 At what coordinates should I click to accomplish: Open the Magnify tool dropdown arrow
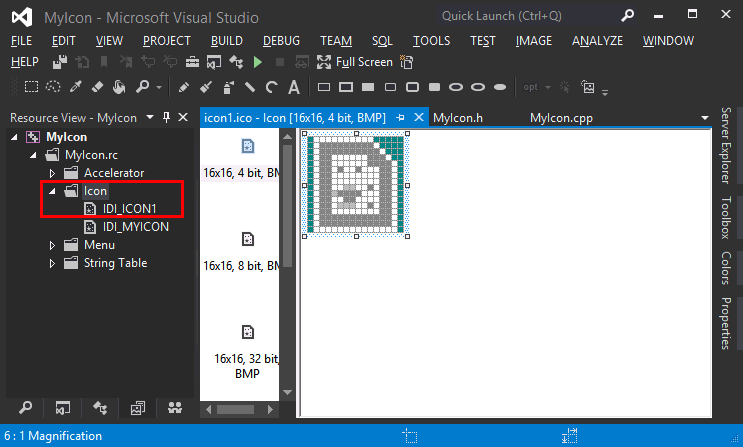[x=159, y=87]
